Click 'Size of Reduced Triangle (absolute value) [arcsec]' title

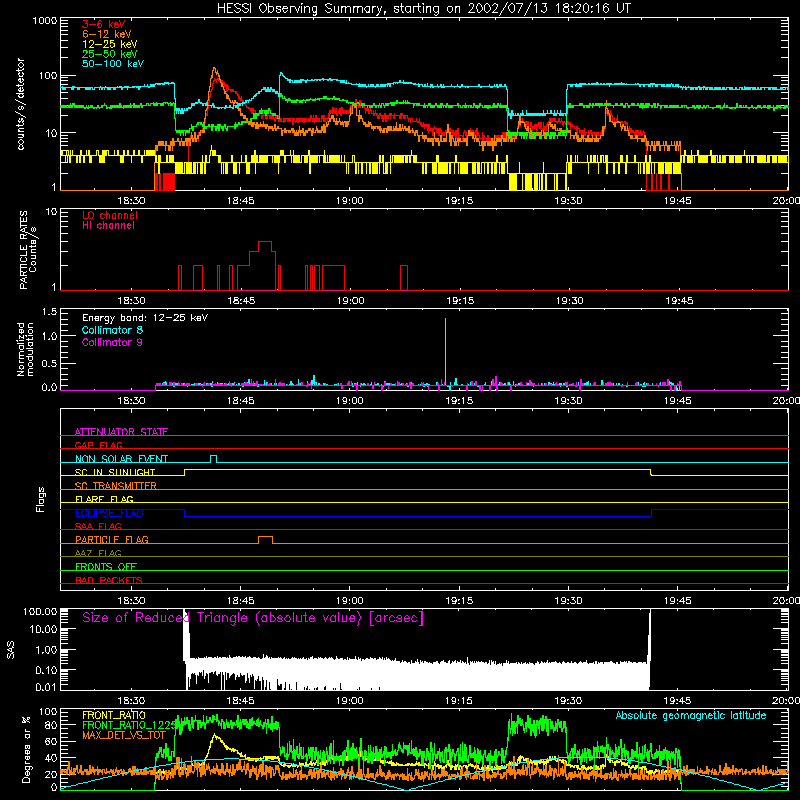[x=253, y=618]
